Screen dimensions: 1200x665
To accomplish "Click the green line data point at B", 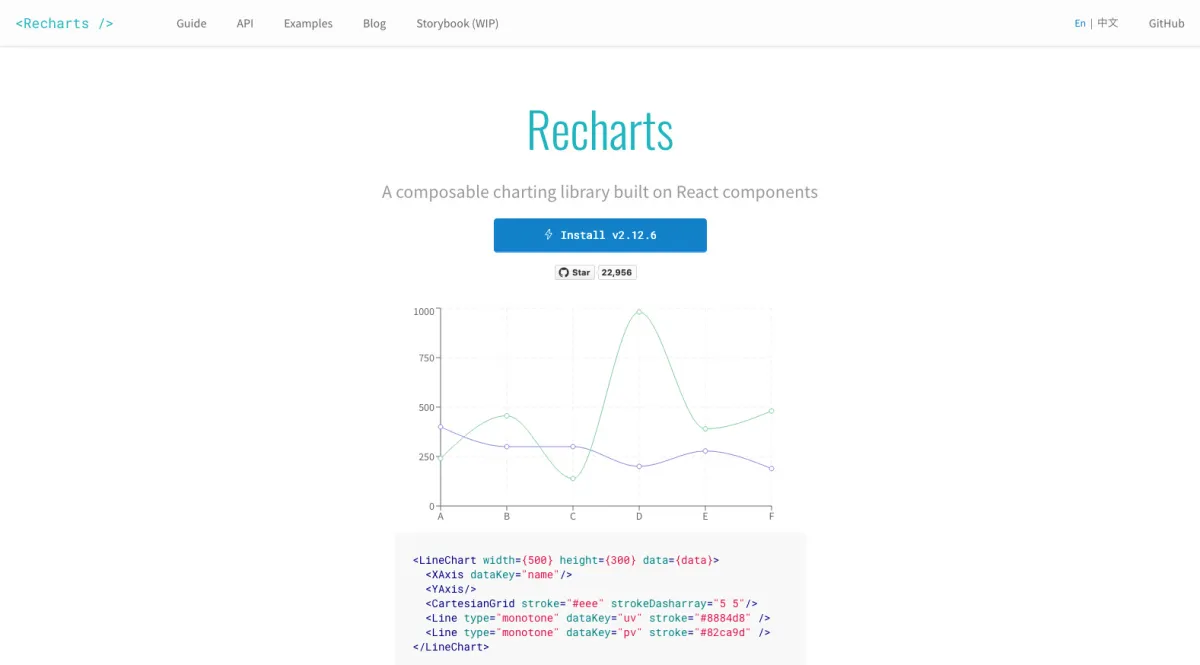I will [507, 416].
